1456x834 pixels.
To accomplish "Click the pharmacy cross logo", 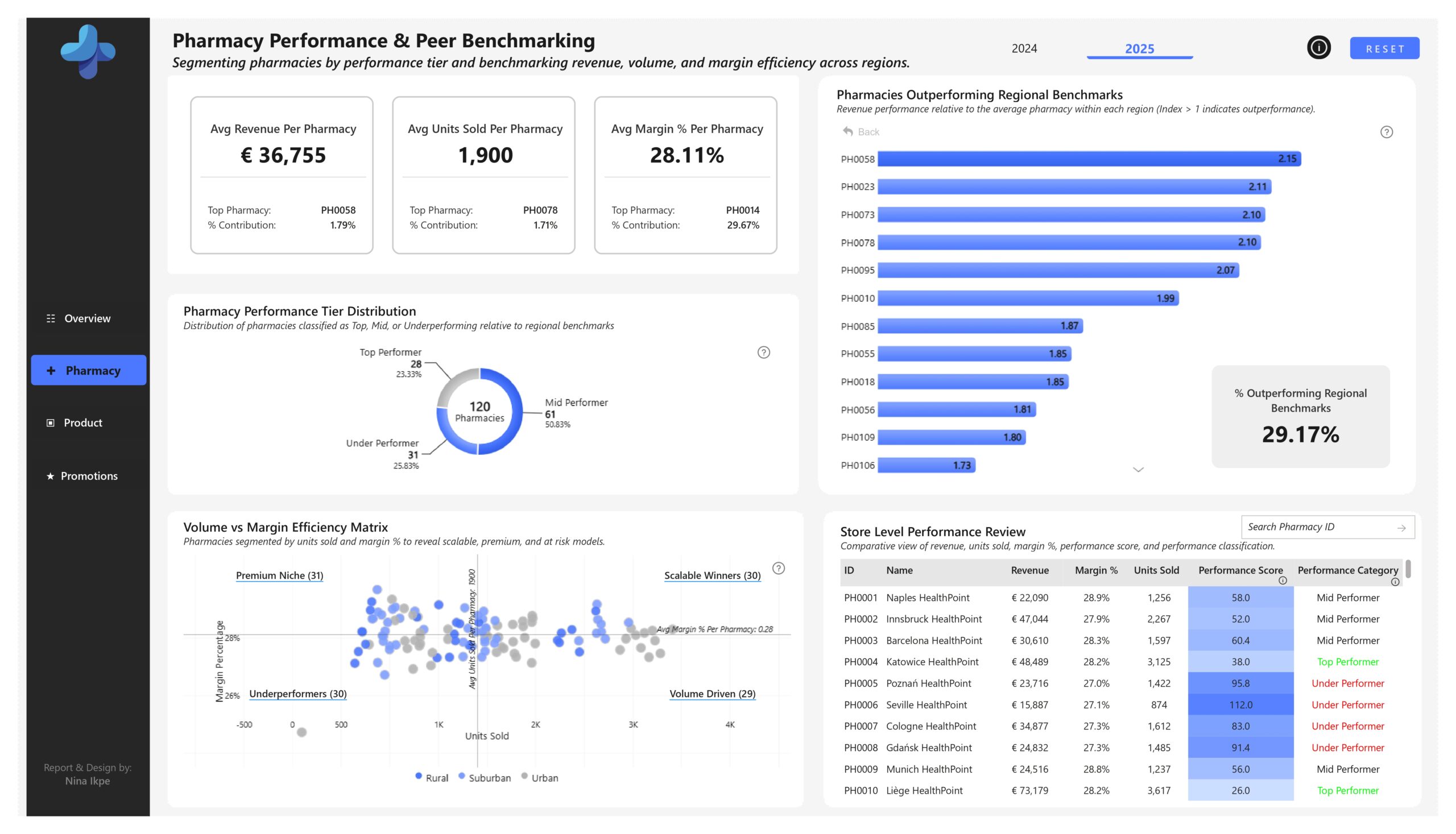I will point(88,52).
